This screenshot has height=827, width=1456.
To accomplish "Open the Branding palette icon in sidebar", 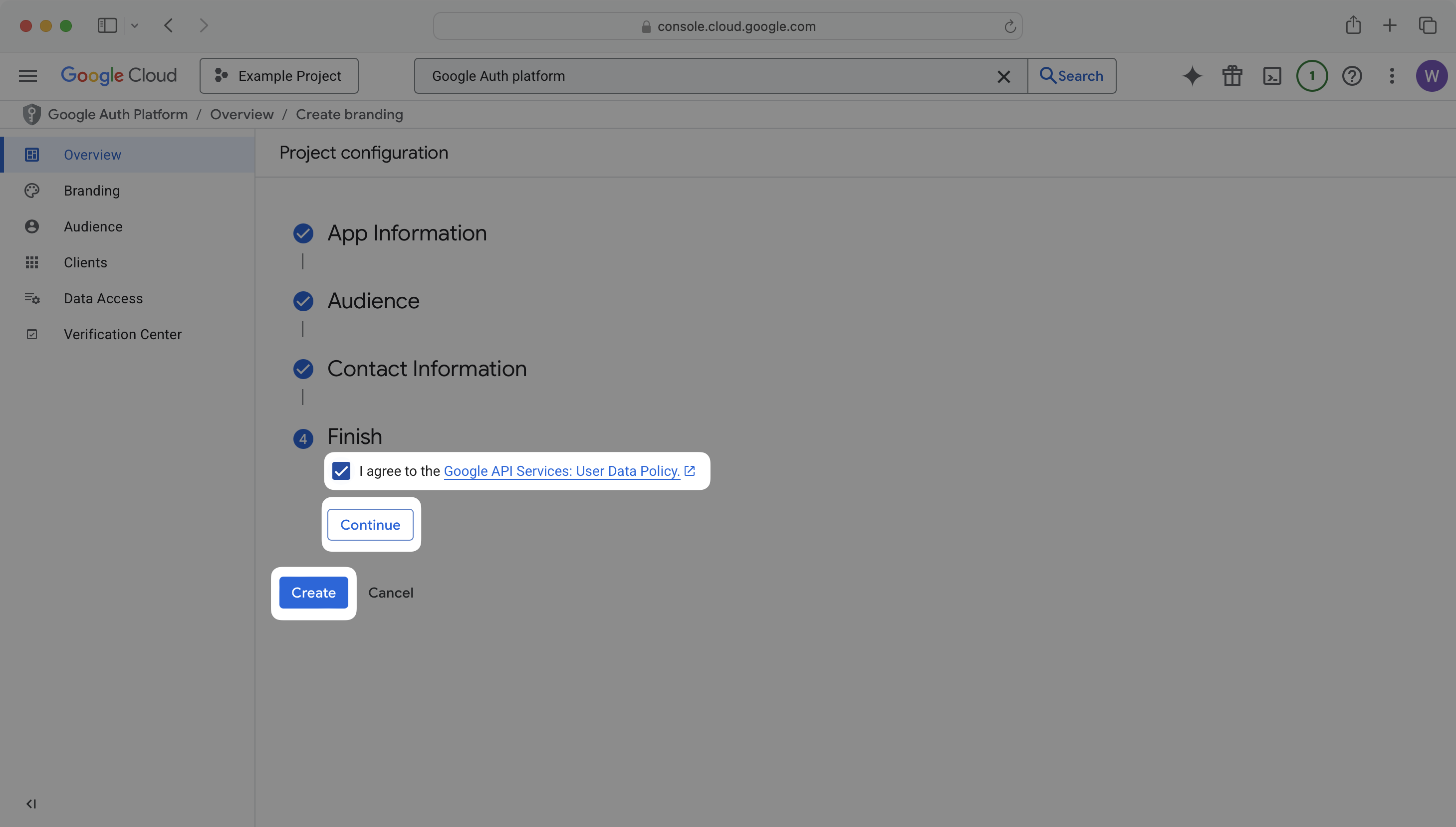I will [31, 190].
